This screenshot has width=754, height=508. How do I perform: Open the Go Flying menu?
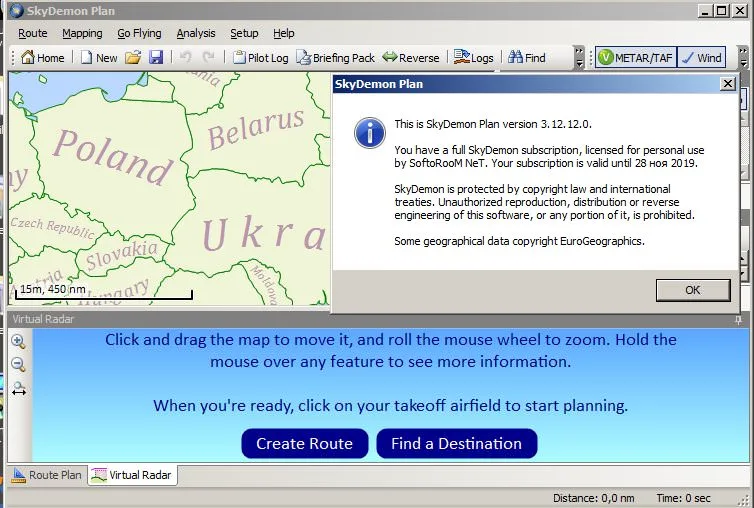[139, 33]
